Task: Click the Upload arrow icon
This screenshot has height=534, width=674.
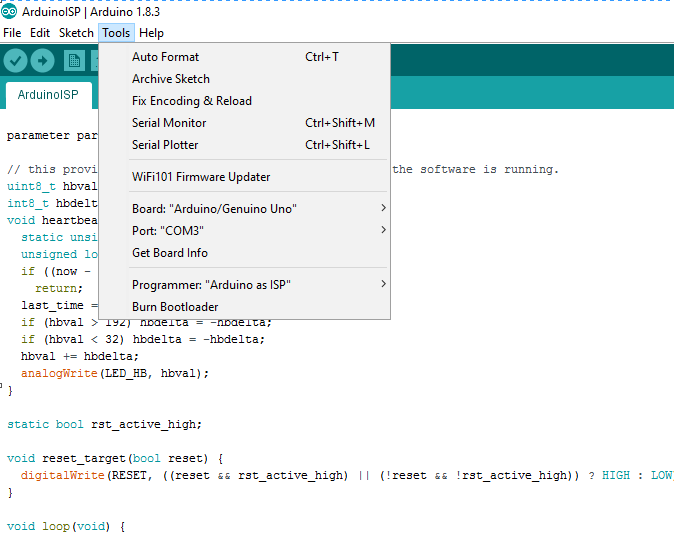Action: pos(43,61)
